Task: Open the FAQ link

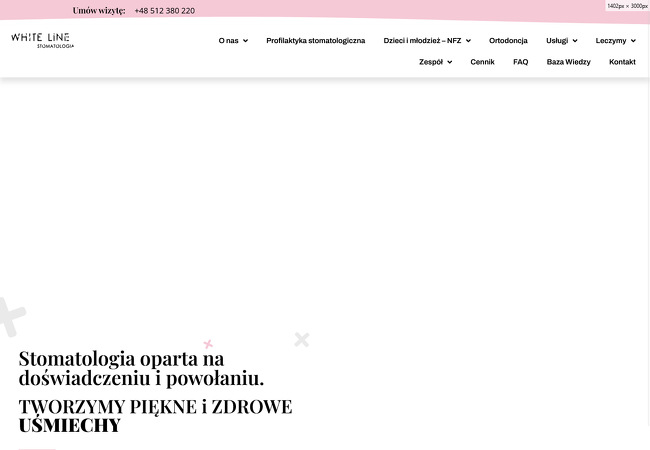Action: point(520,62)
